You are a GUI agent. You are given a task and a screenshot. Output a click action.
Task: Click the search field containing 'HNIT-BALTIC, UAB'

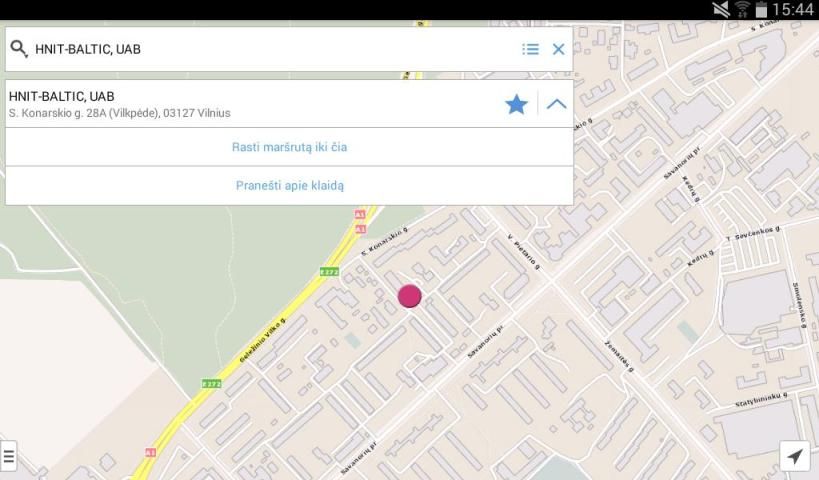click(x=270, y=49)
